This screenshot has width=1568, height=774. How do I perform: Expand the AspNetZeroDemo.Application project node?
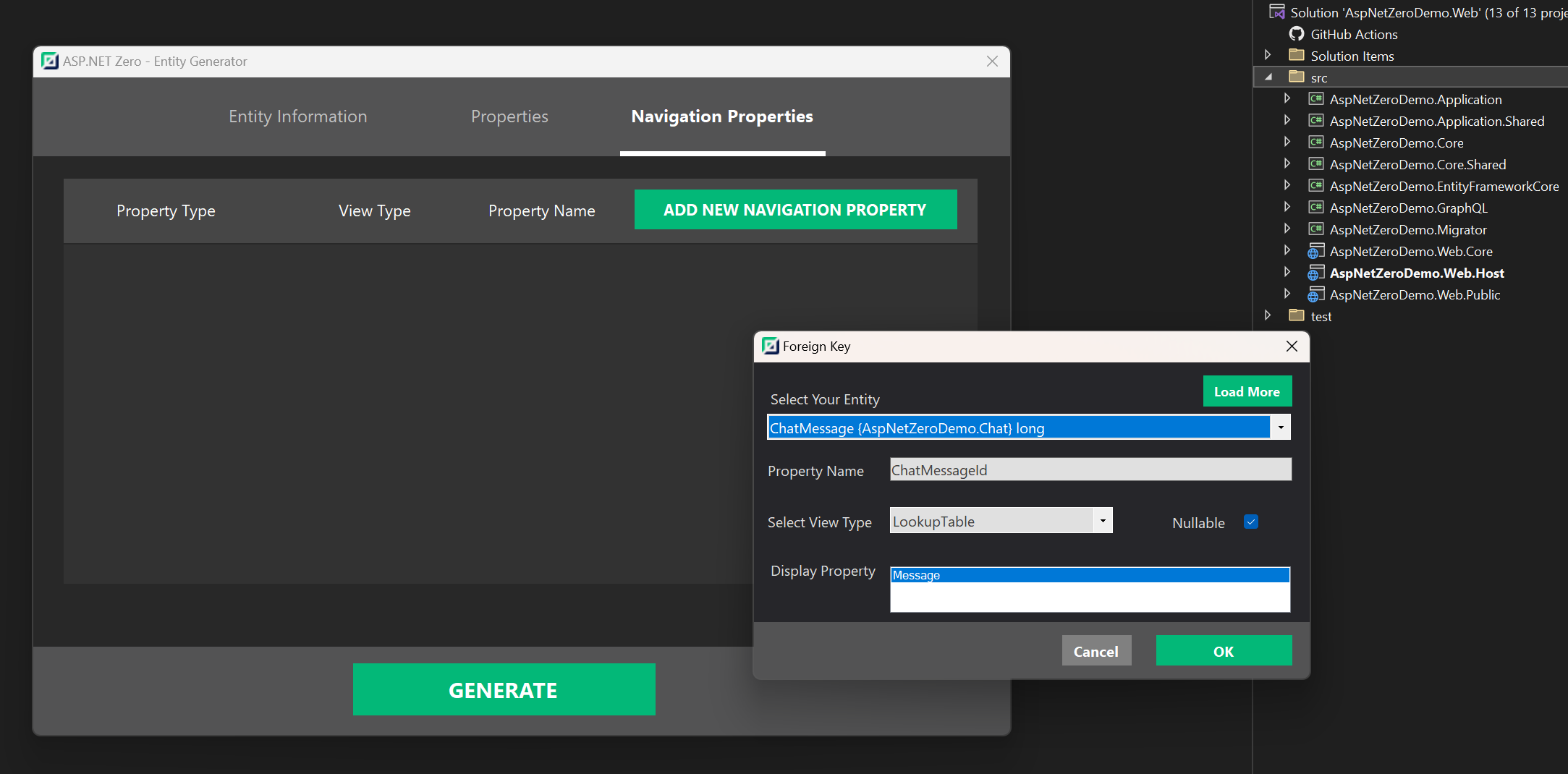[1287, 98]
